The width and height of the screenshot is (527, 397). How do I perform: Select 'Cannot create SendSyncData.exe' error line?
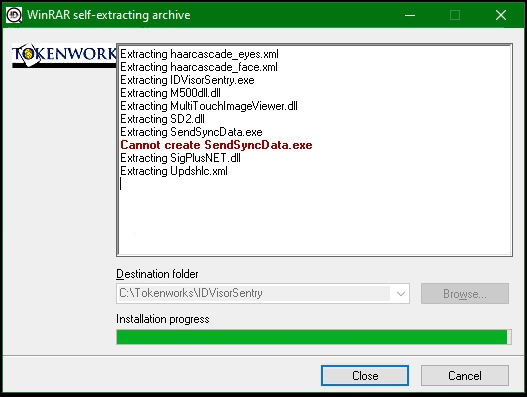[216, 145]
